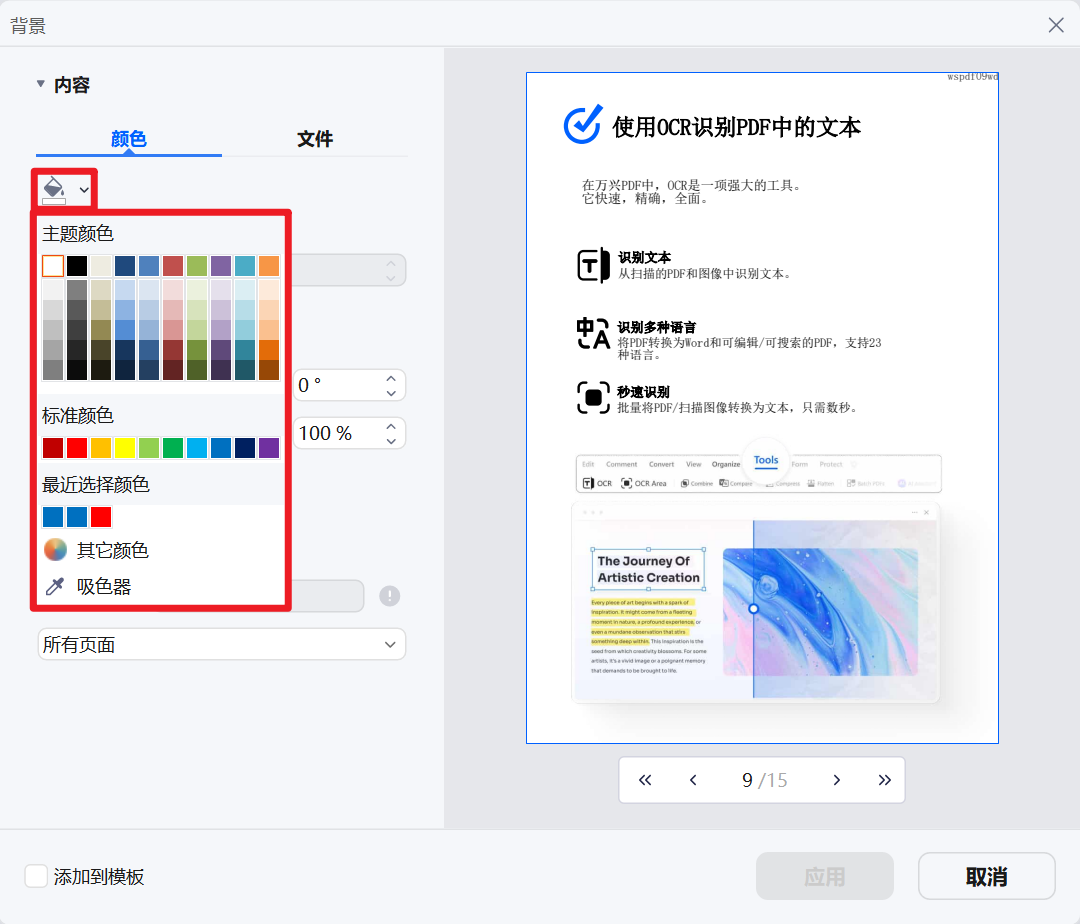Open 其它颜色 via the color wheel icon

[54, 549]
